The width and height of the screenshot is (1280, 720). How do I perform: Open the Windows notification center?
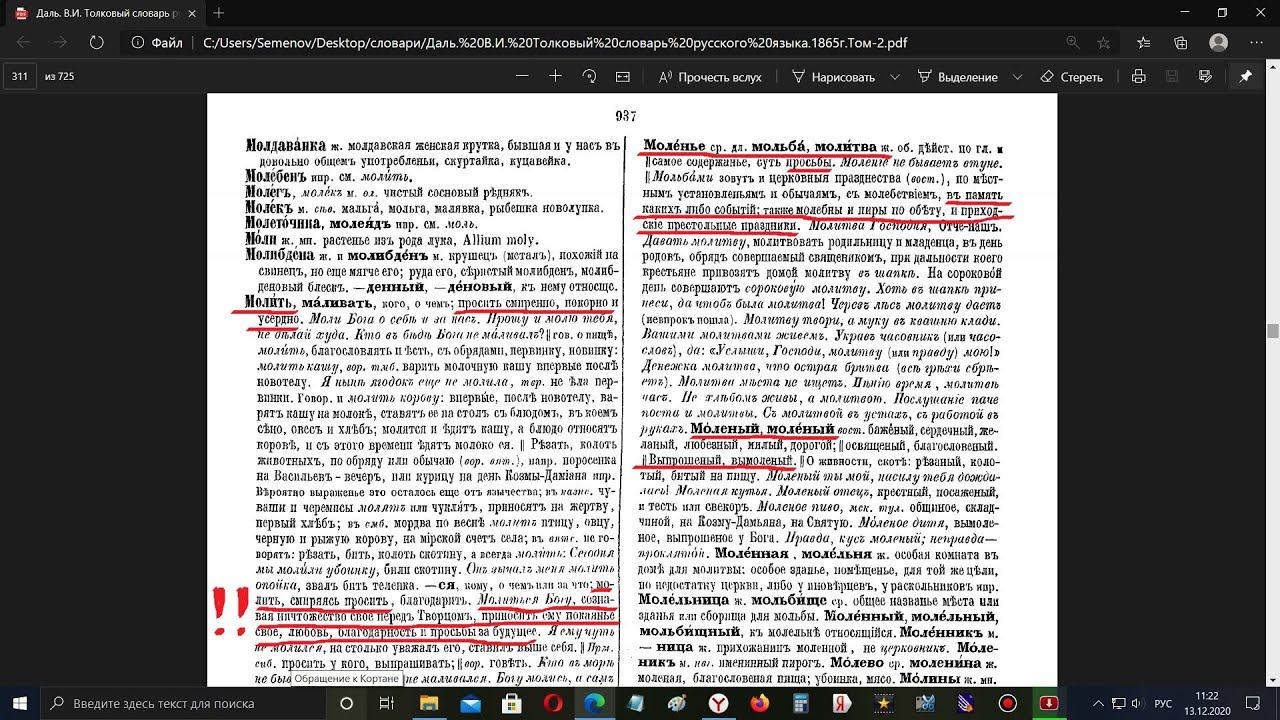[x=1255, y=703]
